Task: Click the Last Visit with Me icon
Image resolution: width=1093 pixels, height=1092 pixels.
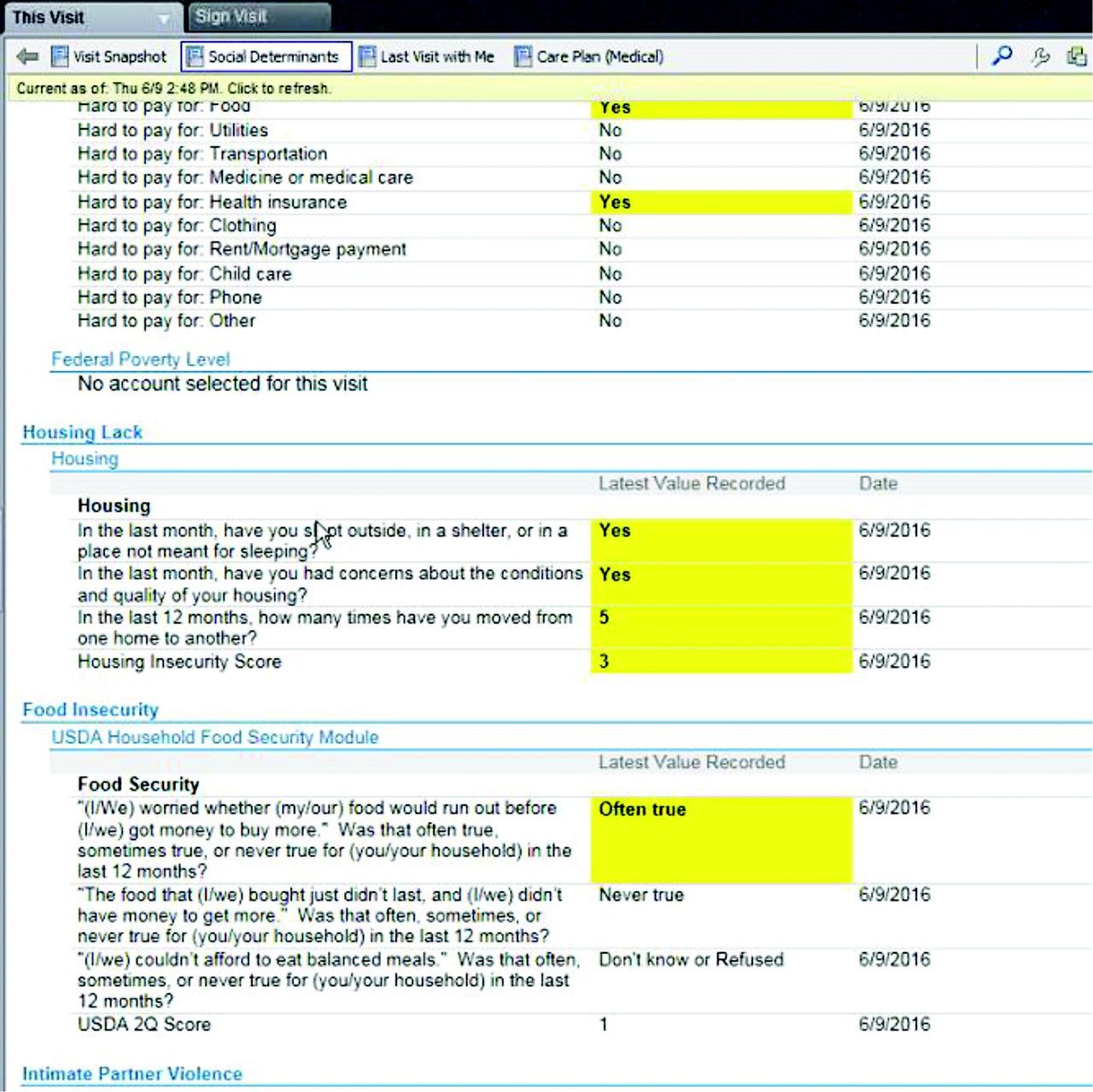Action: [x=367, y=56]
